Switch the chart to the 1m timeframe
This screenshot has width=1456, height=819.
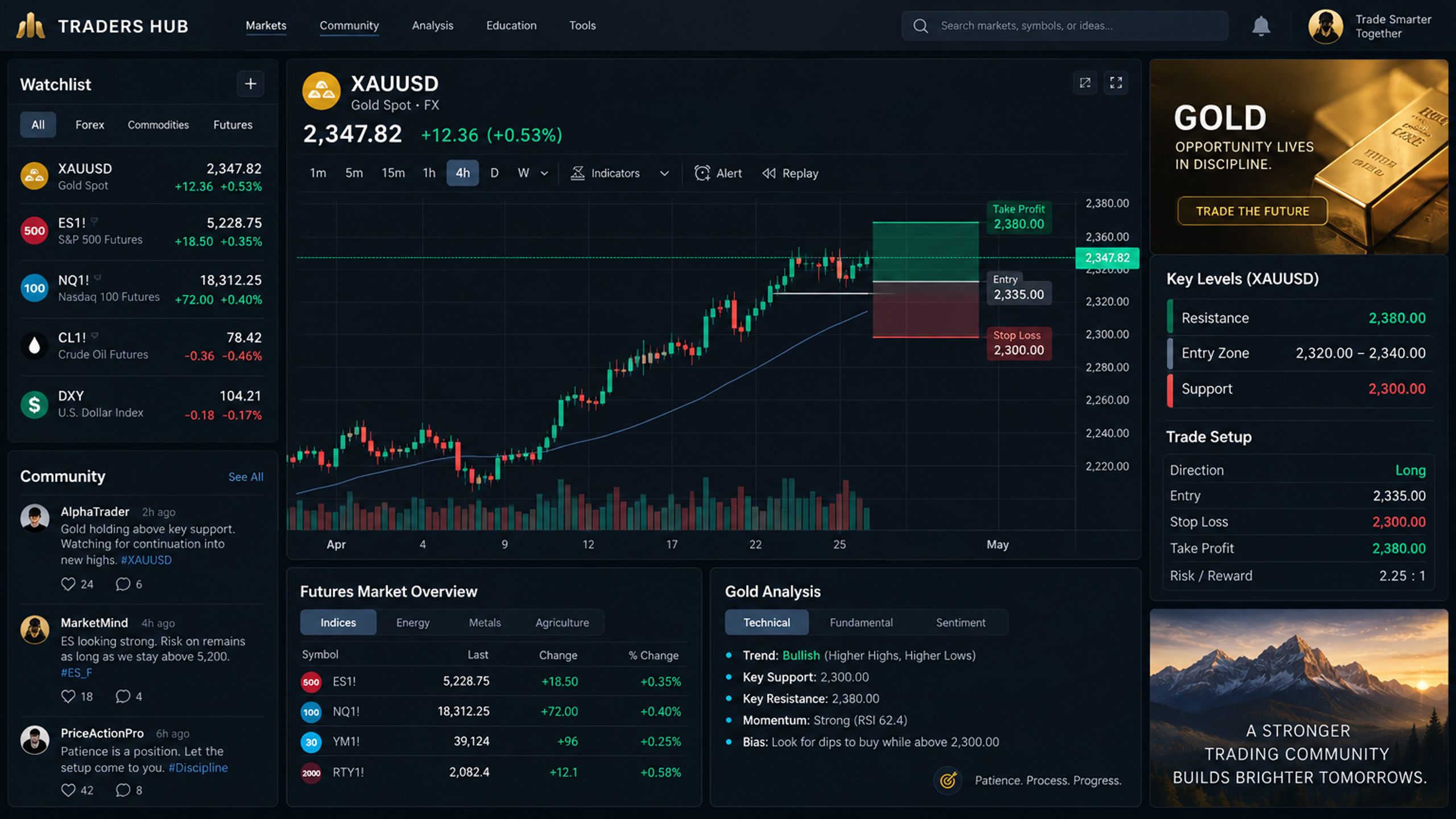318,173
